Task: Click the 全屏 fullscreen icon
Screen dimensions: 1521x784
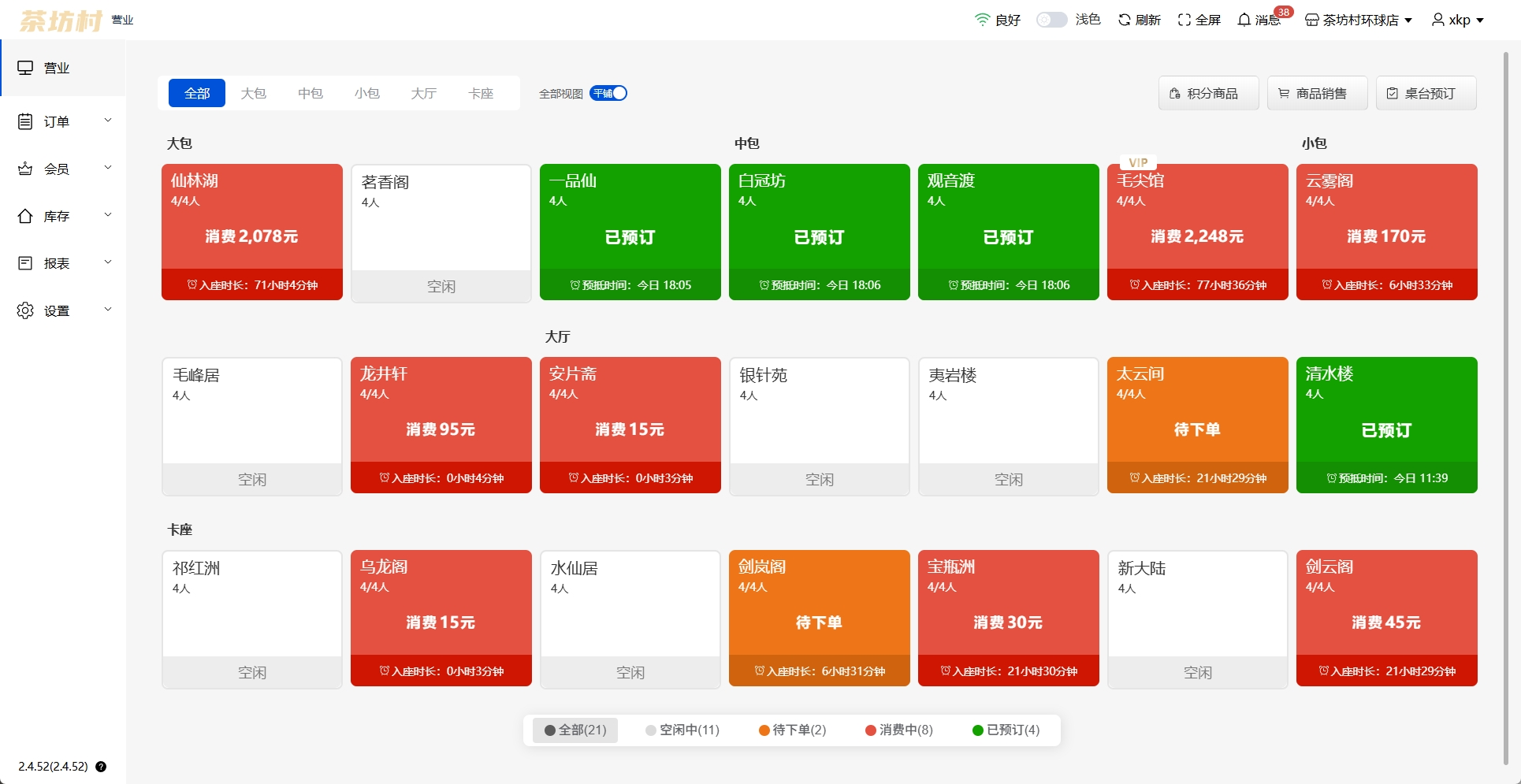Action: (x=1184, y=20)
